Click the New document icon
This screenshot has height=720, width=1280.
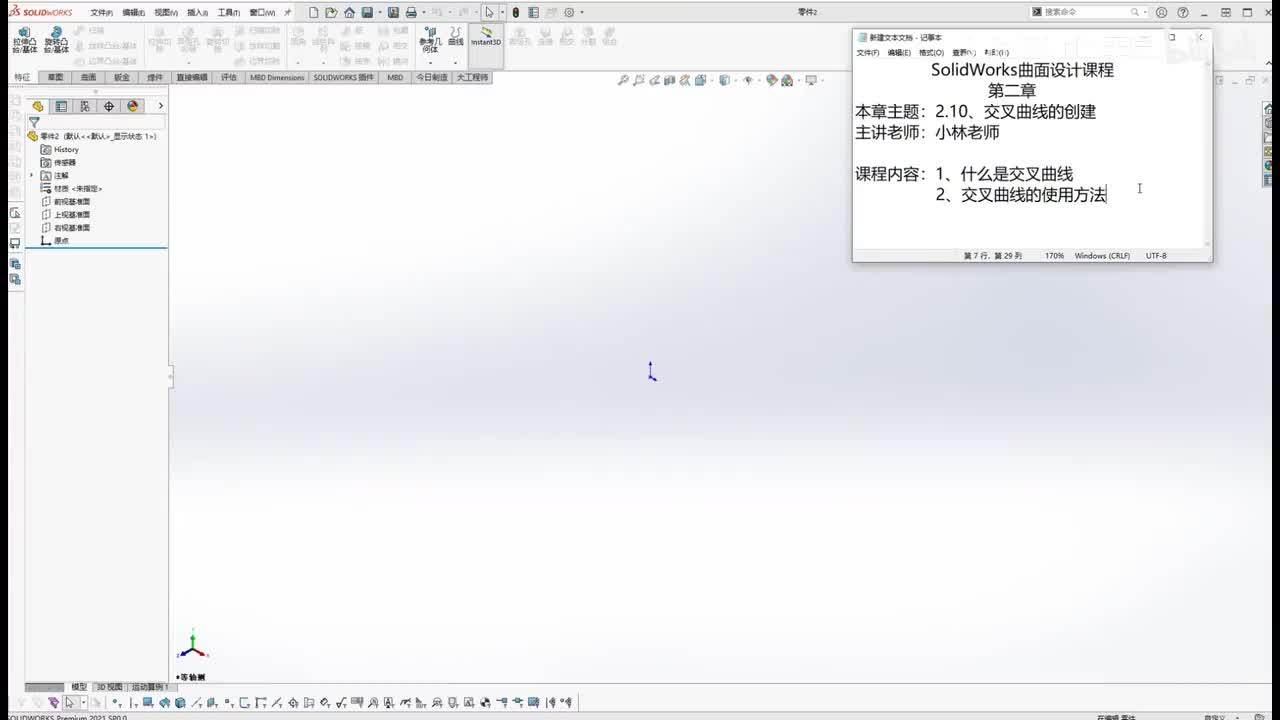point(314,12)
